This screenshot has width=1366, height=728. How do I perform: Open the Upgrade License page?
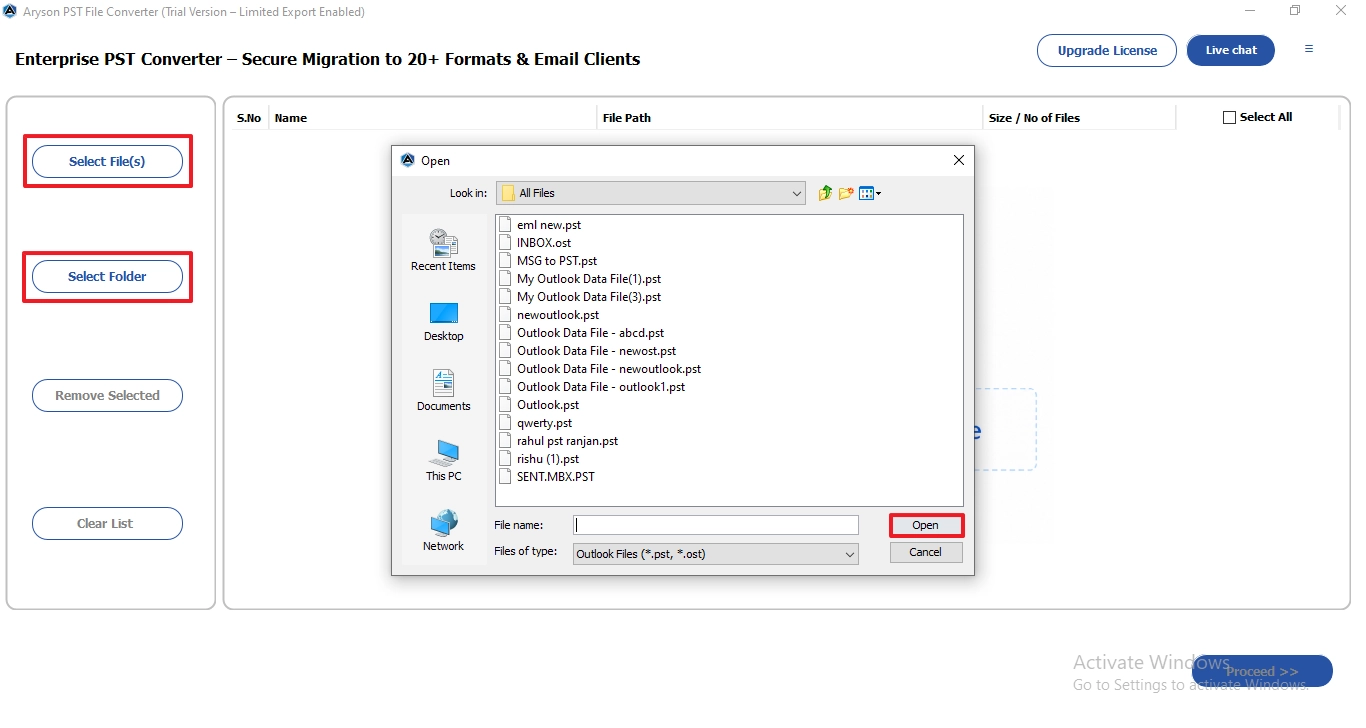pyautogui.click(x=1107, y=50)
